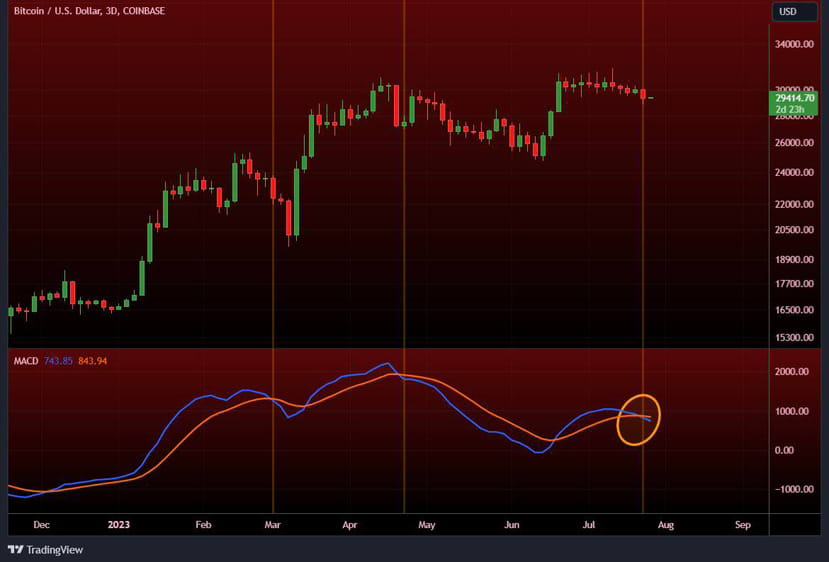
Task: Click the Mar label on time axis
Action: pos(272,525)
